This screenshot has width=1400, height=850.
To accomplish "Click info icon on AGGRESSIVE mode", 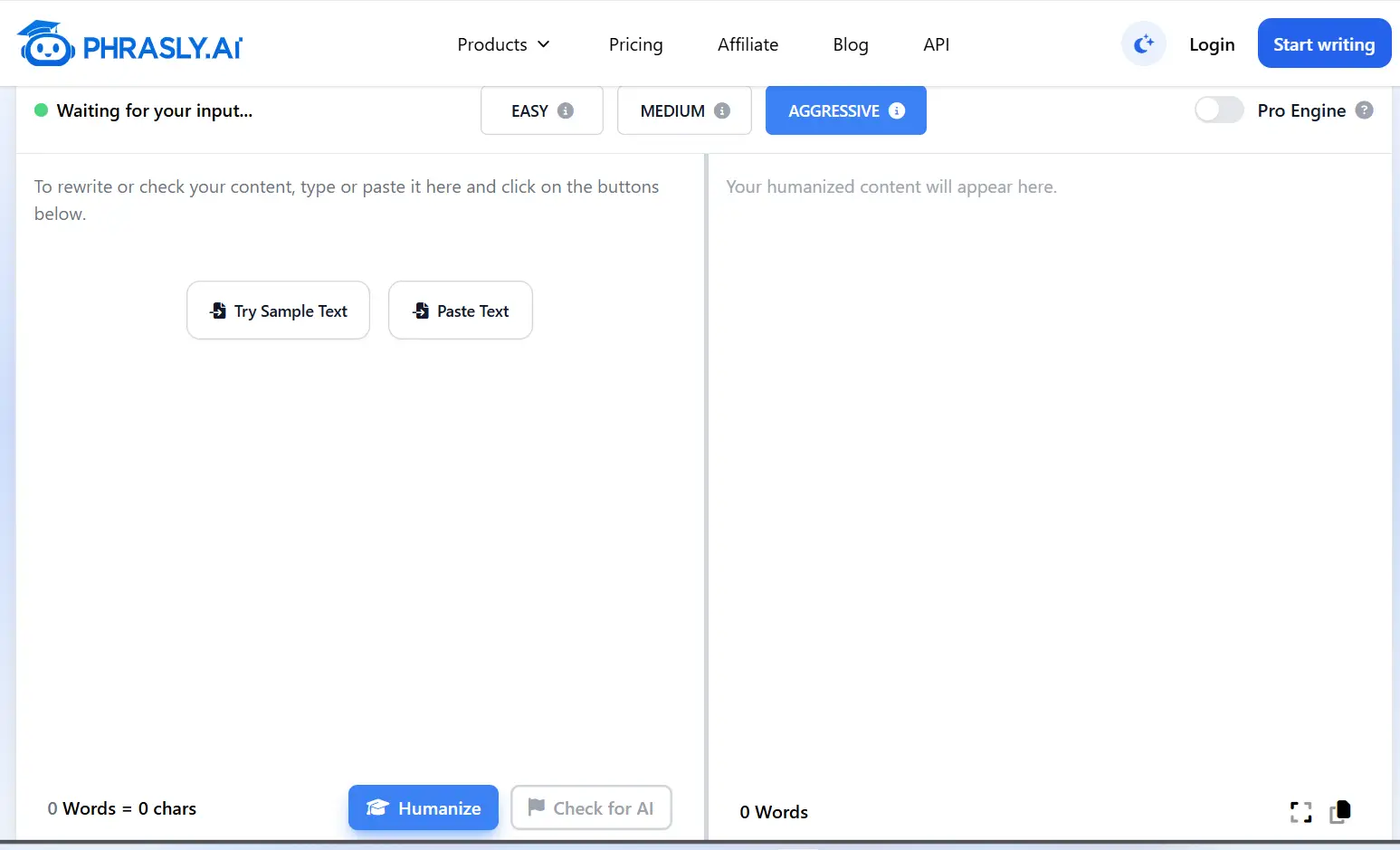I will (x=897, y=110).
